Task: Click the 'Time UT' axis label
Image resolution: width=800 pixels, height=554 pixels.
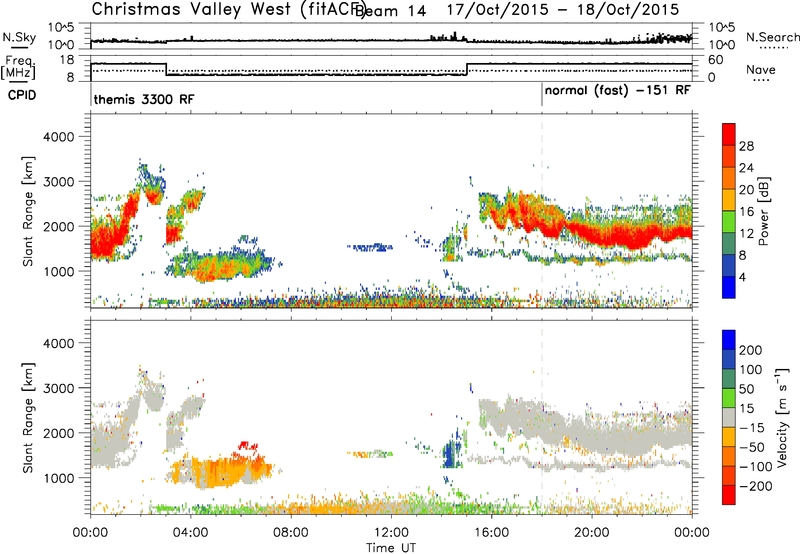Action: tap(391, 548)
